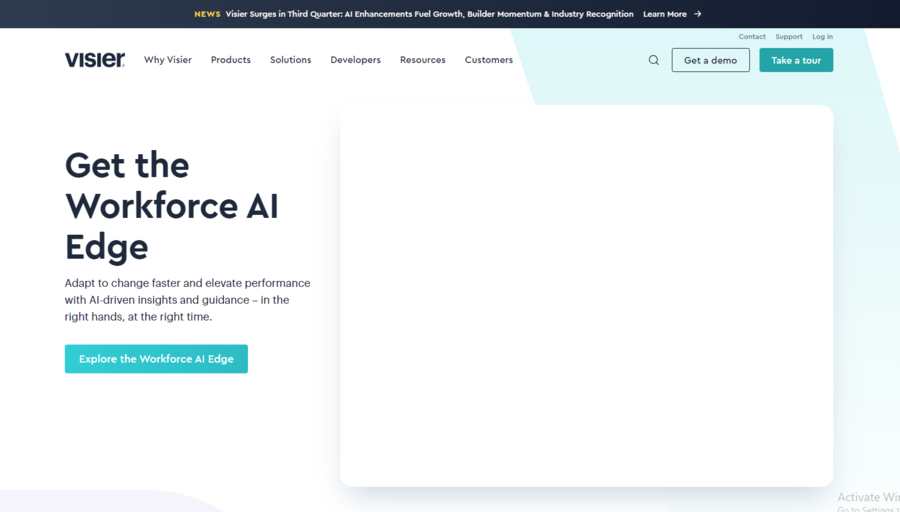Click the Visier logo
Image resolution: width=900 pixels, height=512 pixels.
pos(95,60)
